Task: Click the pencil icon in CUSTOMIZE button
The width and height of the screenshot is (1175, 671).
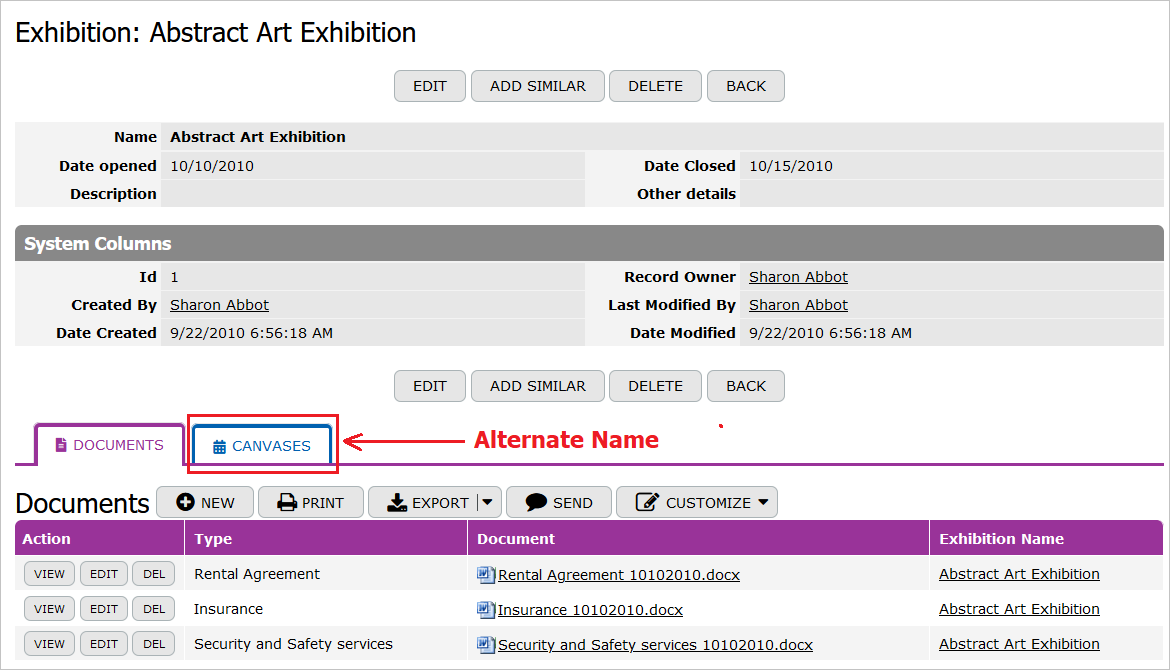Action: (x=647, y=502)
